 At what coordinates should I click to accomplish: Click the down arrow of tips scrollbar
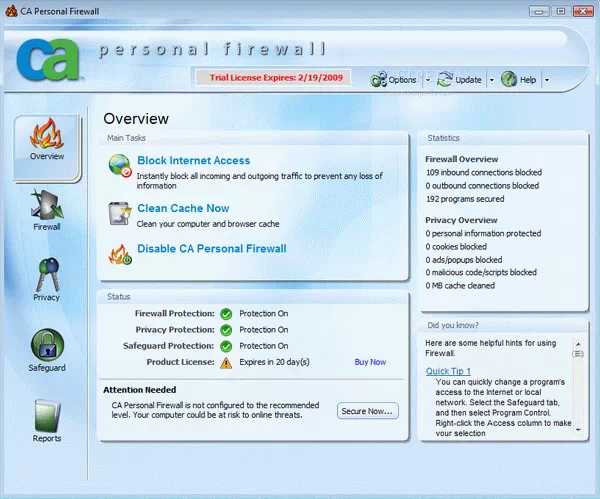click(578, 430)
